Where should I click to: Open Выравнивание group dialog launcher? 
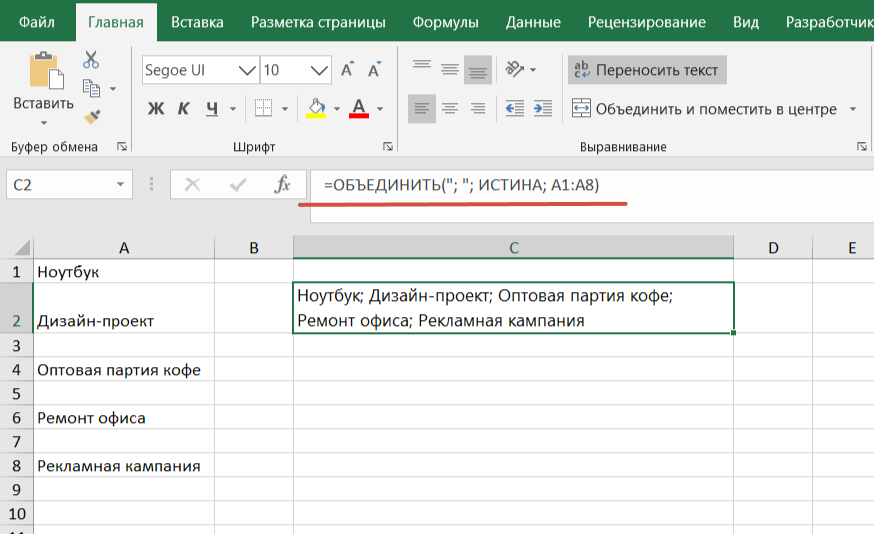tap(862, 147)
